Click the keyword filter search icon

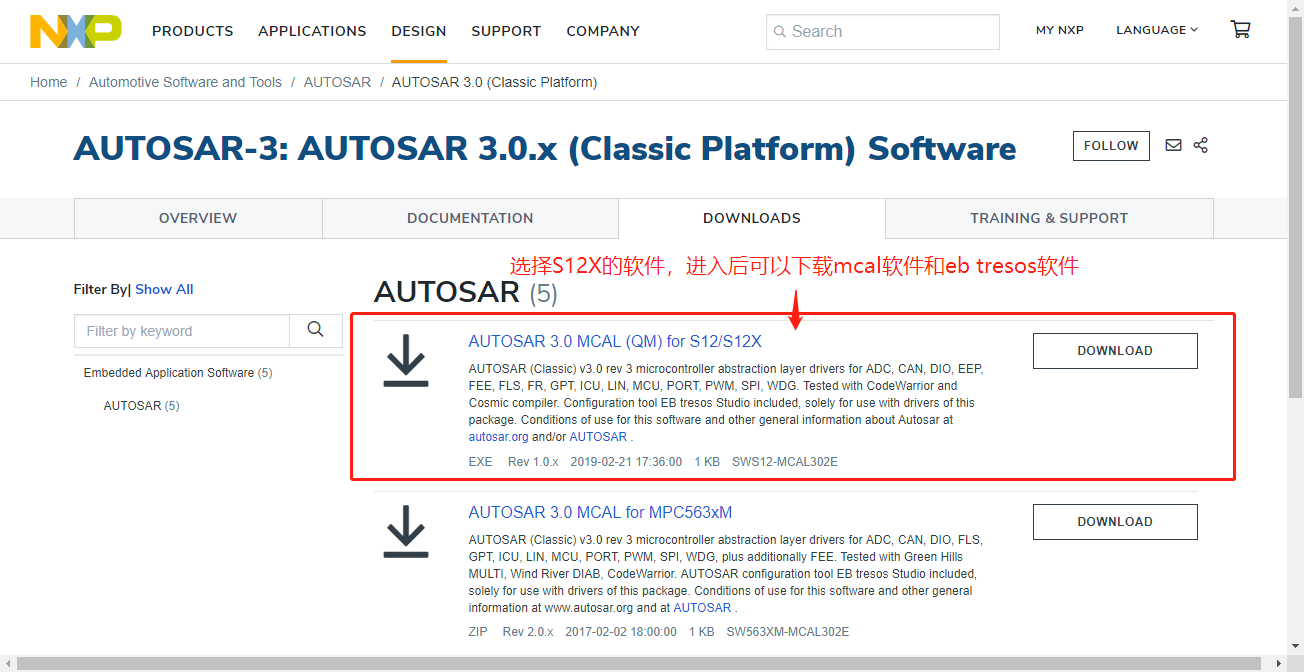(315, 329)
